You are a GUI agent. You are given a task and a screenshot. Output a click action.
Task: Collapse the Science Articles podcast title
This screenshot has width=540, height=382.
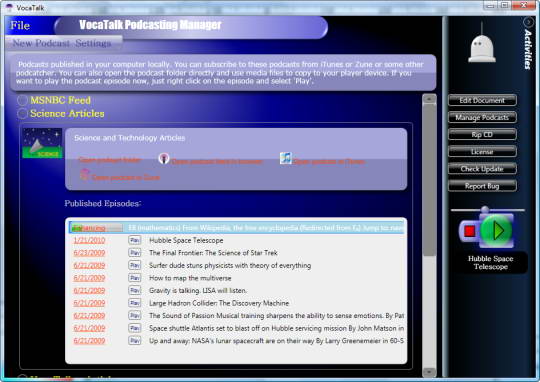click(x=67, y=114)
